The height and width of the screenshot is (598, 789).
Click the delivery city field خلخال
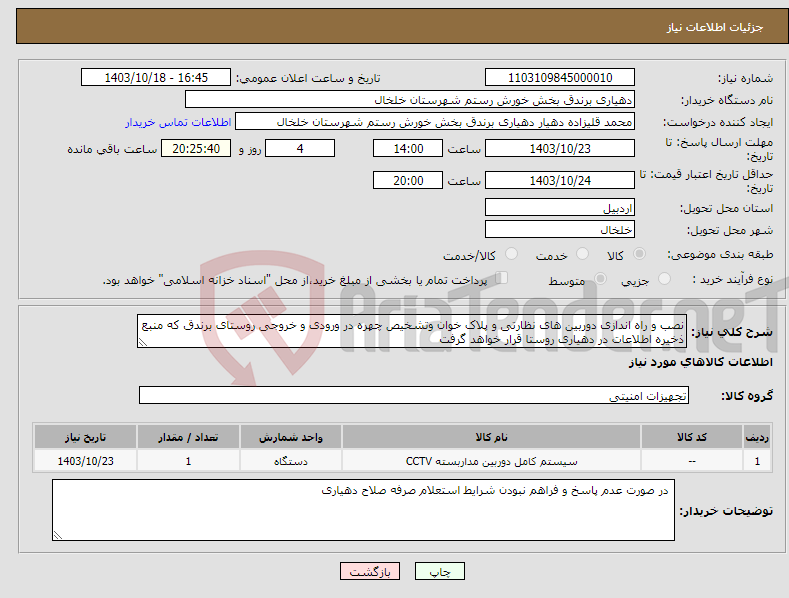[x=560, y=230]
